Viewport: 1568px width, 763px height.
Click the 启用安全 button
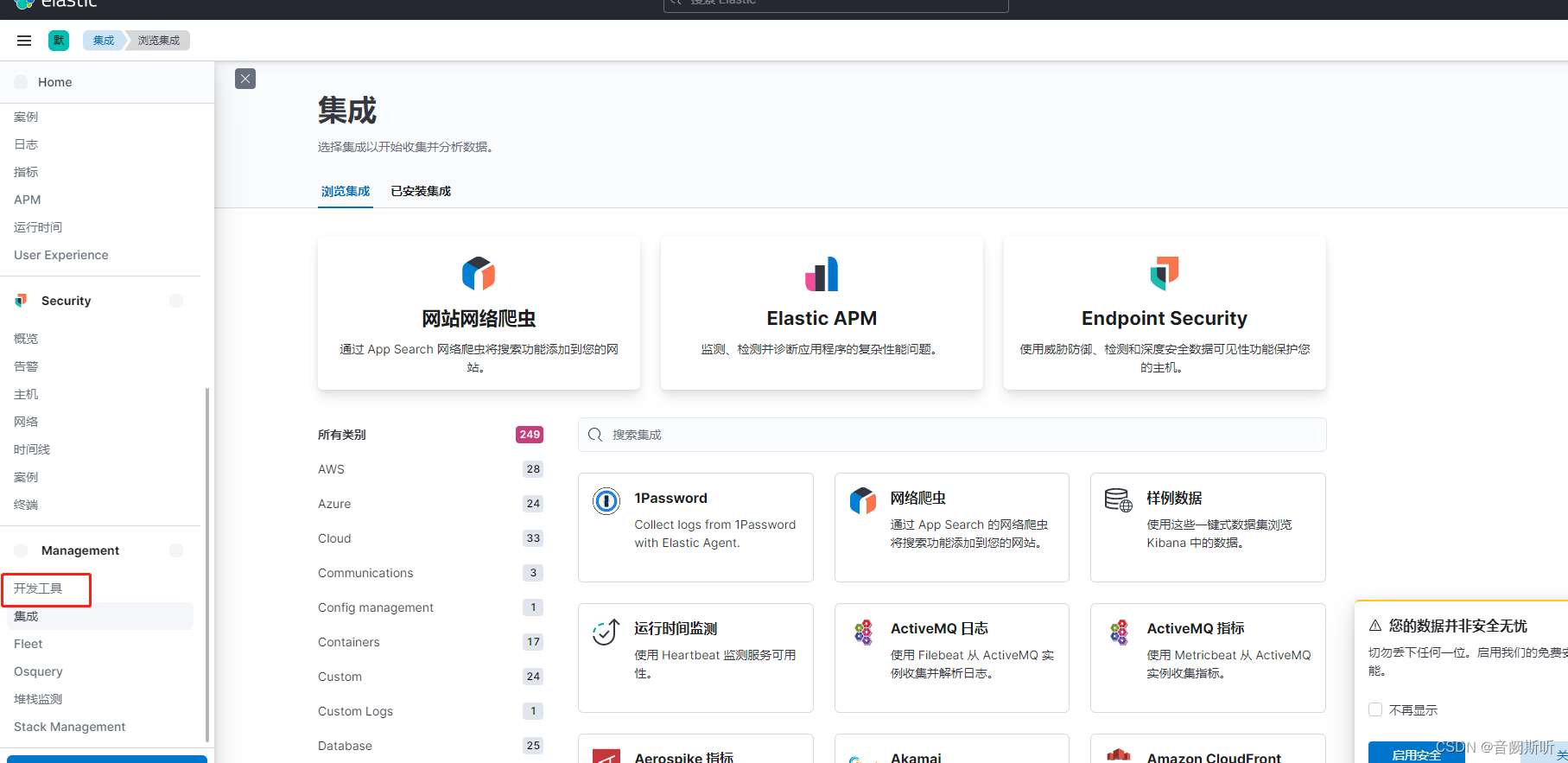click(1416, 753)
